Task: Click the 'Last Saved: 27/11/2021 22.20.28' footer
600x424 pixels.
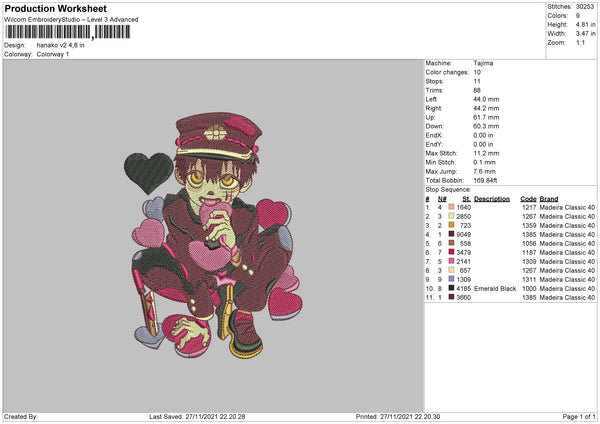Action: click(197, 416)
